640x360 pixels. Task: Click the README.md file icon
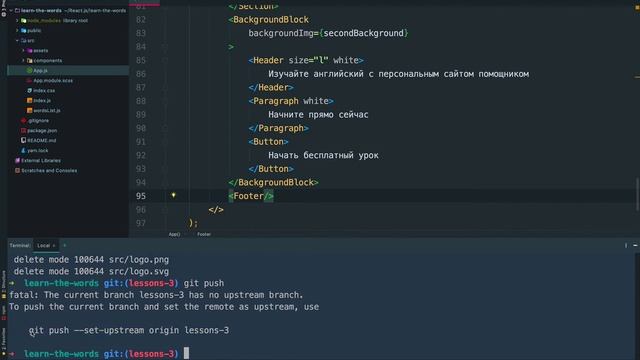(24, 140)
